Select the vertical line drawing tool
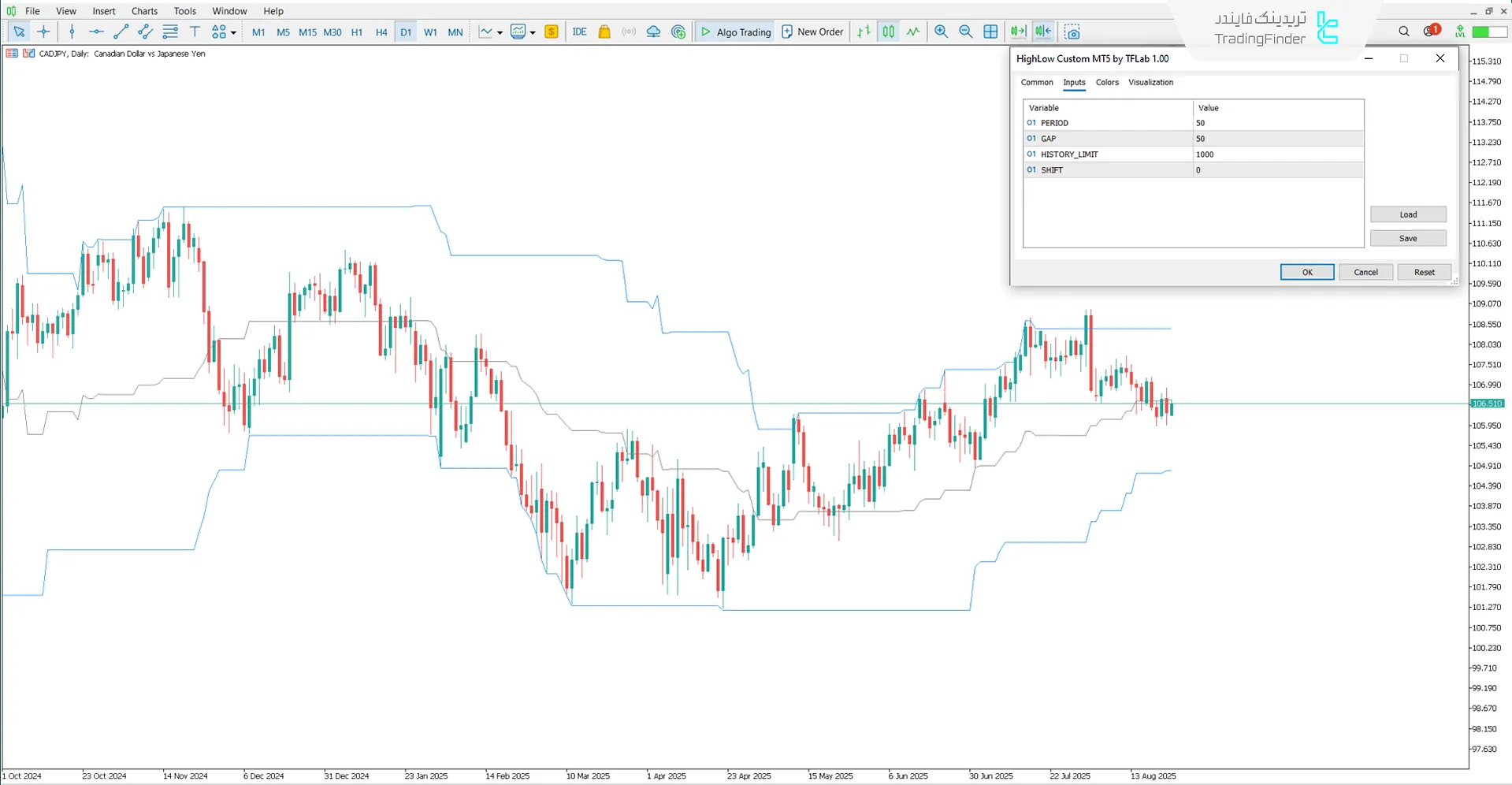1512x785 pixels. coord(72,32)
